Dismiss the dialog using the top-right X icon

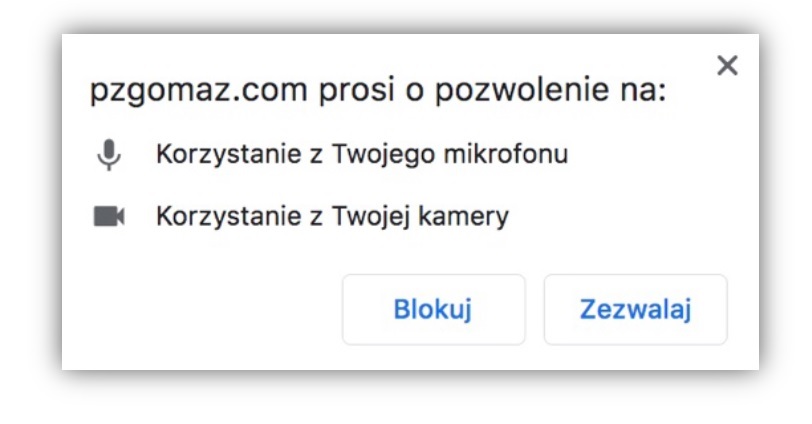(x=727, y=67)
